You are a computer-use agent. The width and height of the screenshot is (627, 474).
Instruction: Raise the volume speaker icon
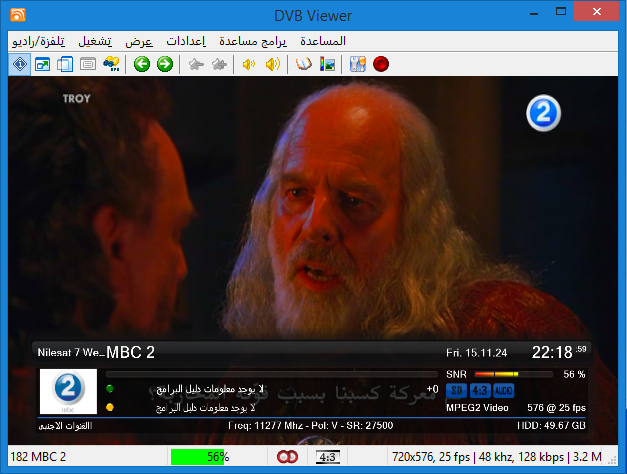(273, 64)
